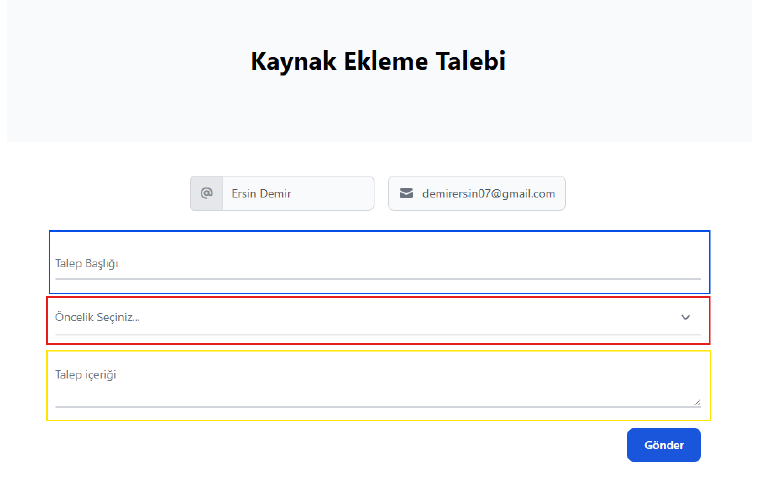Viewport: 776px width, 501px height.
Task: Click the gray header banner area
Action: click(380, 71)
